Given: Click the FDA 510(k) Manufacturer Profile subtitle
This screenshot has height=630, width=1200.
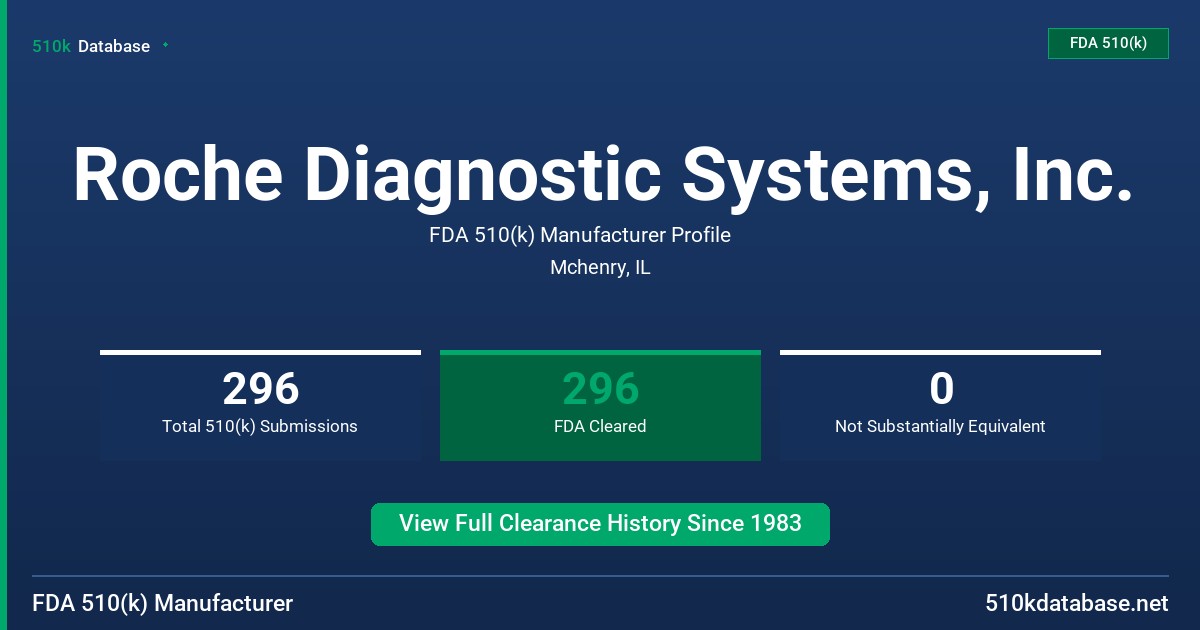Looking at the screenshot, I should pyautogui.click(x=580, y=235).
